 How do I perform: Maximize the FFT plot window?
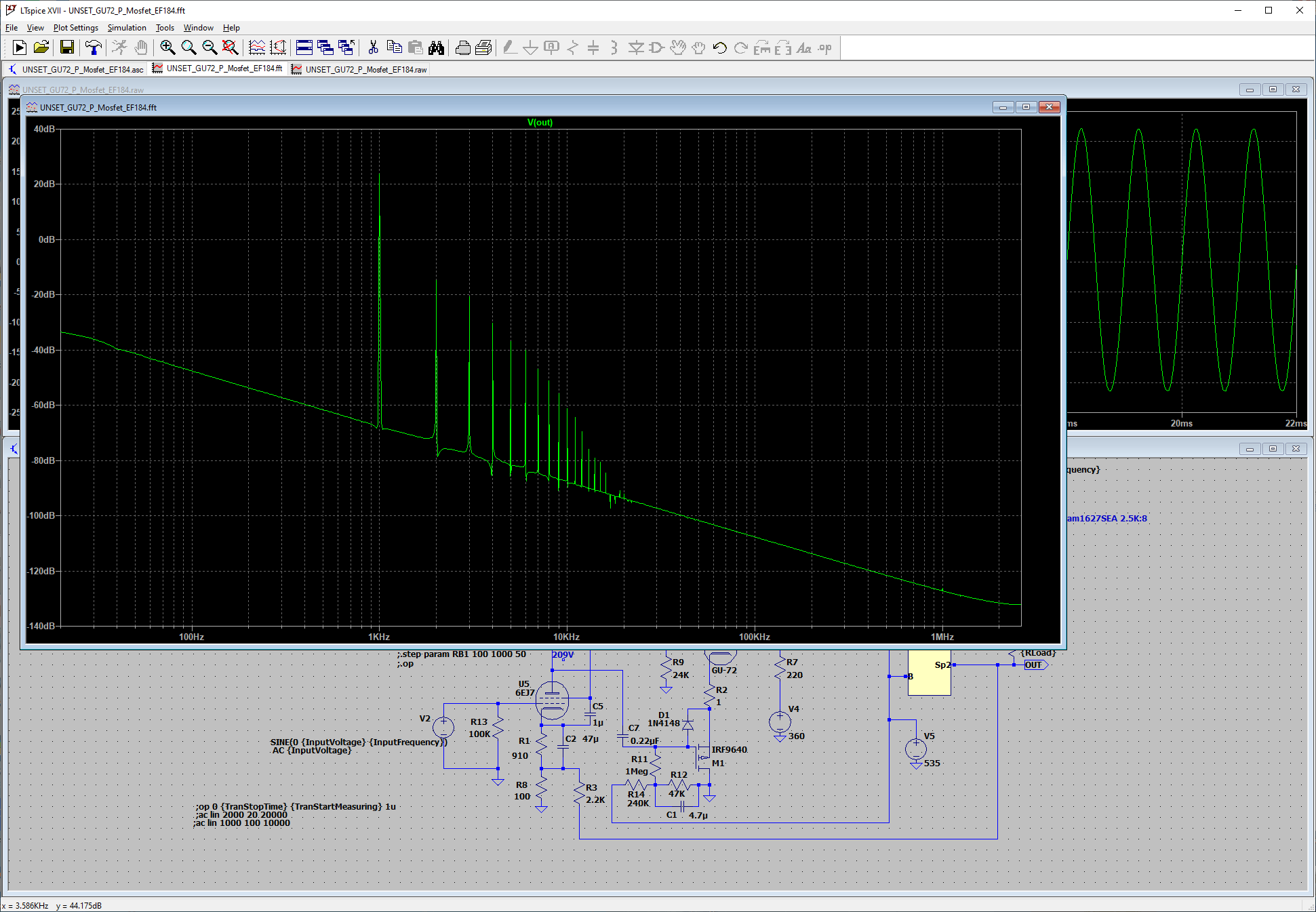click(x=1026, y=107)
